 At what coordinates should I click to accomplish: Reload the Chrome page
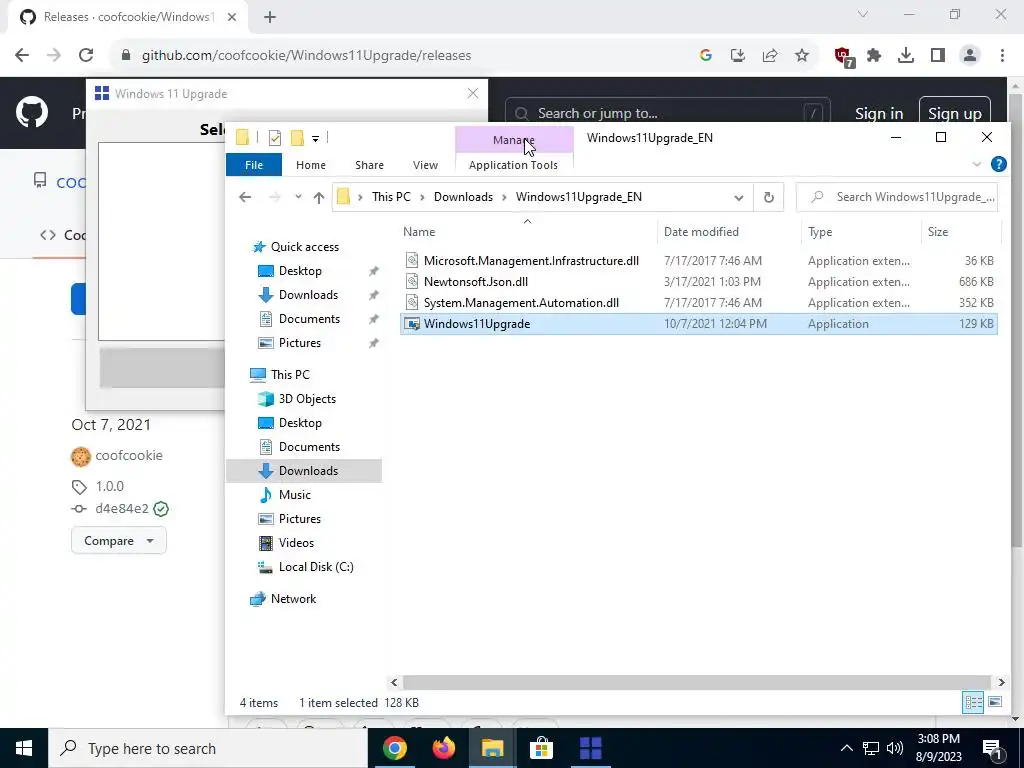[86, 56]
